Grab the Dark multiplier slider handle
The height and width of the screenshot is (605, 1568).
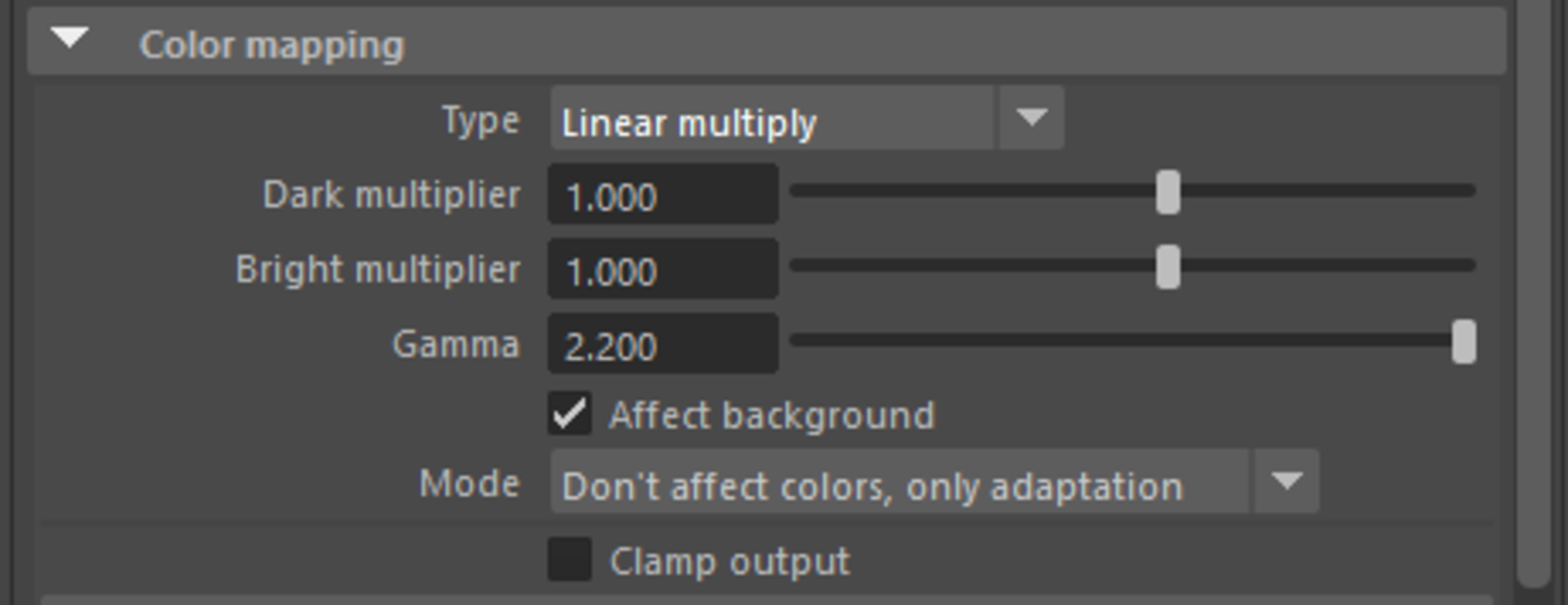point(1168,193)
